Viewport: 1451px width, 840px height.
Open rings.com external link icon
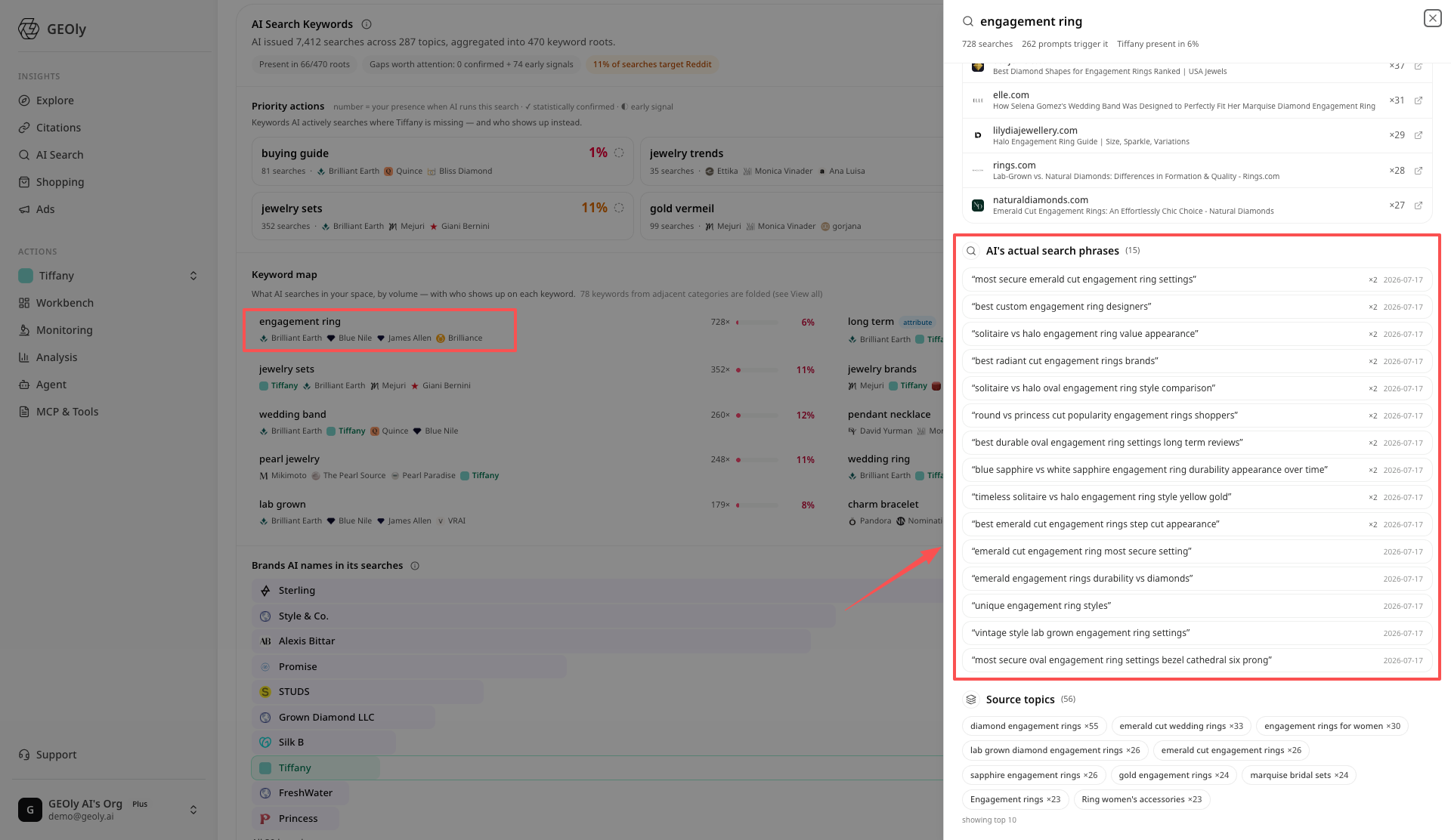point(1419,171)
